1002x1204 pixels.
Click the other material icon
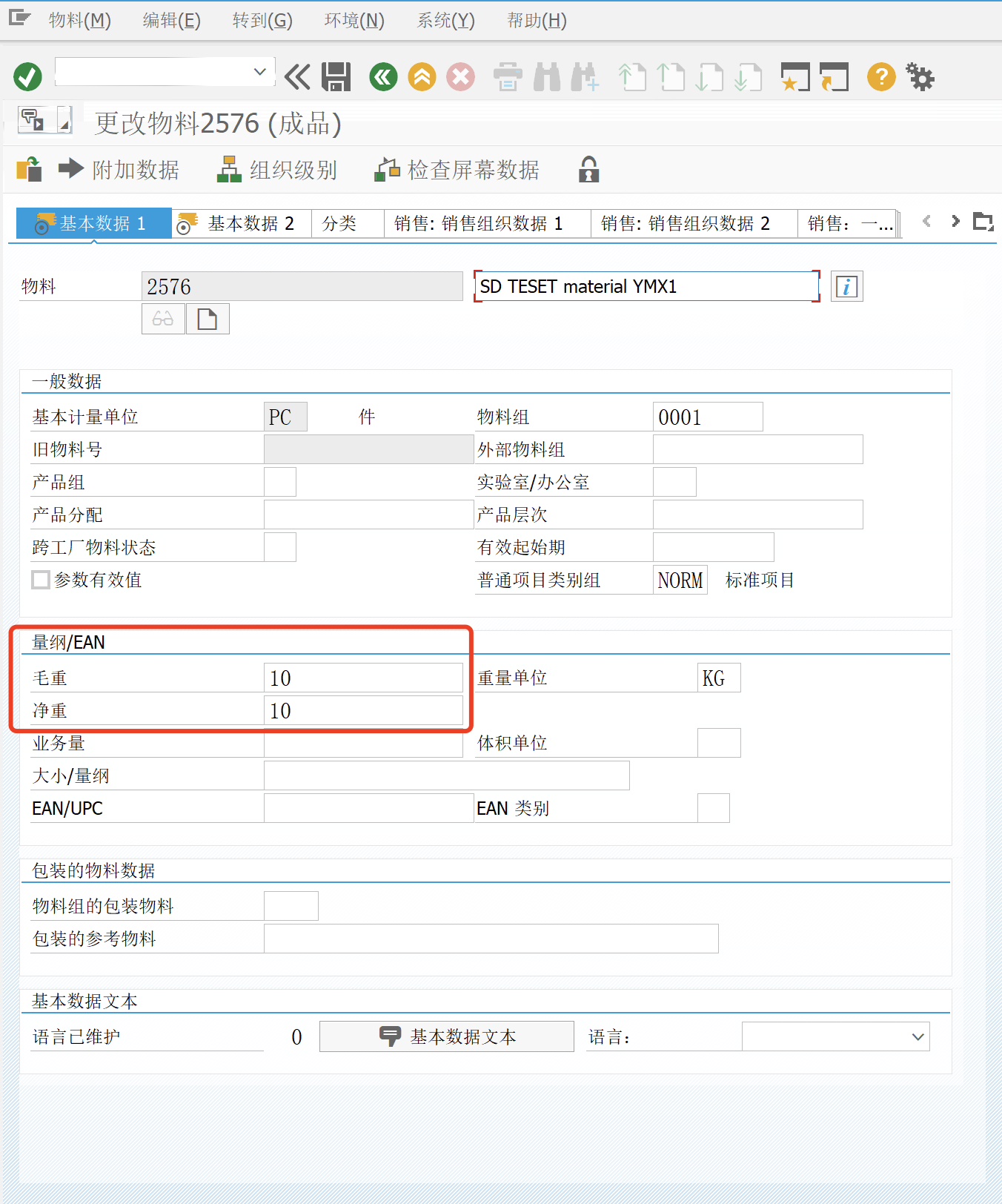click(29, 170)
